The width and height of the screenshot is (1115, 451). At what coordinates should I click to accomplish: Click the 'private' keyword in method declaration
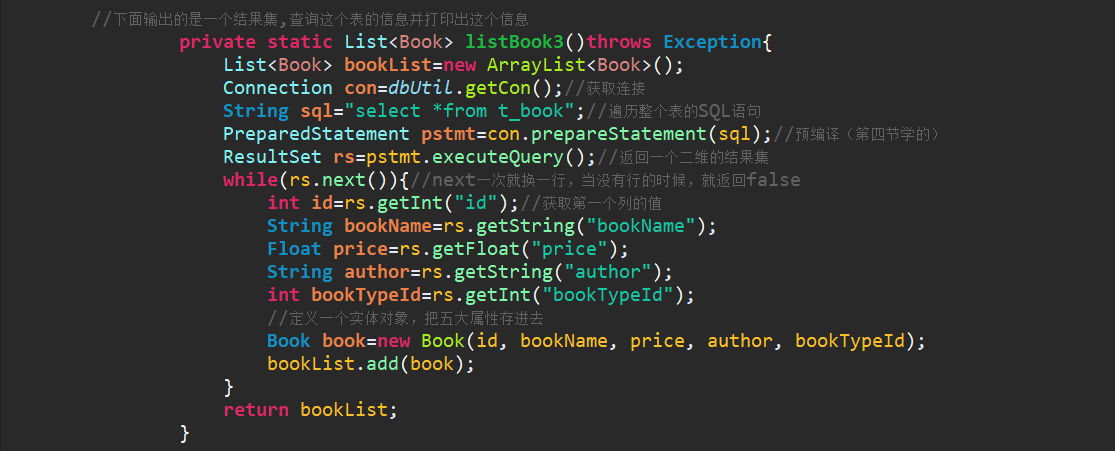point(218,42)
